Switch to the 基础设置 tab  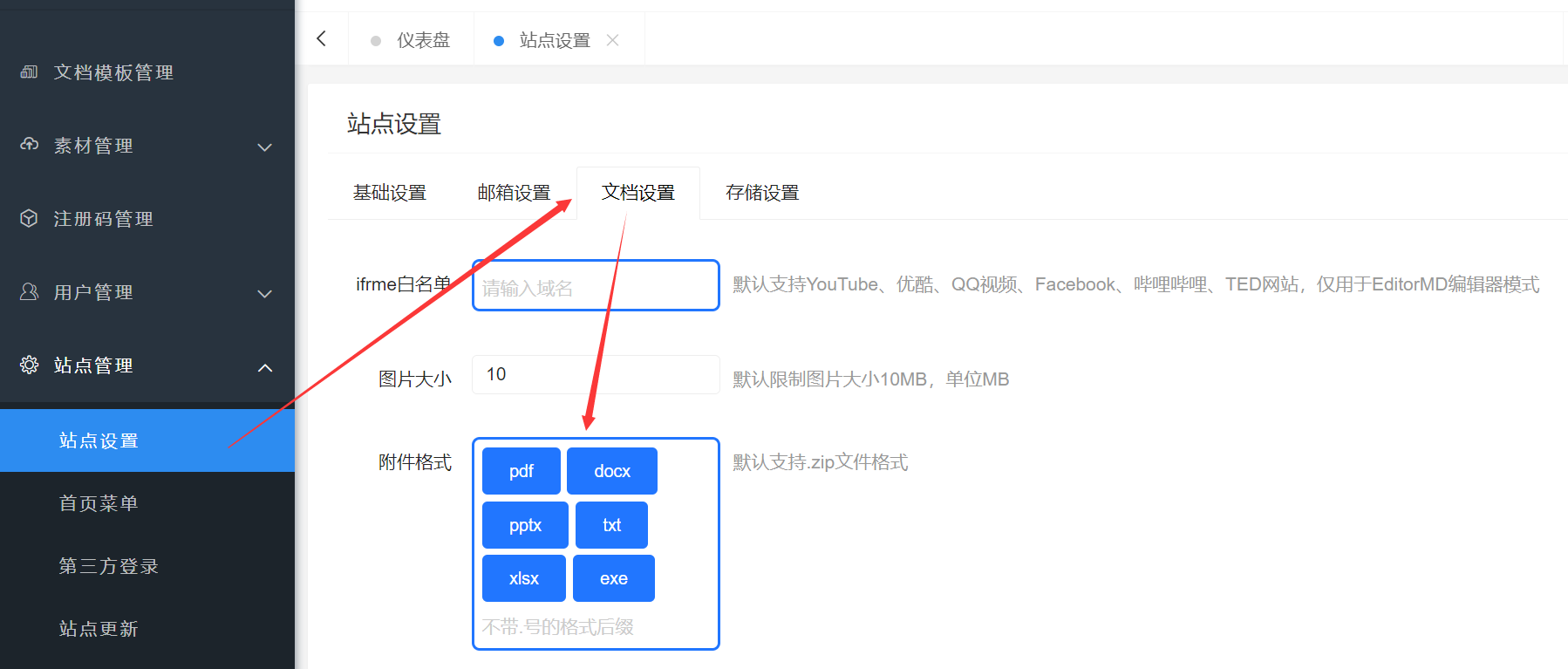point(389,193)
